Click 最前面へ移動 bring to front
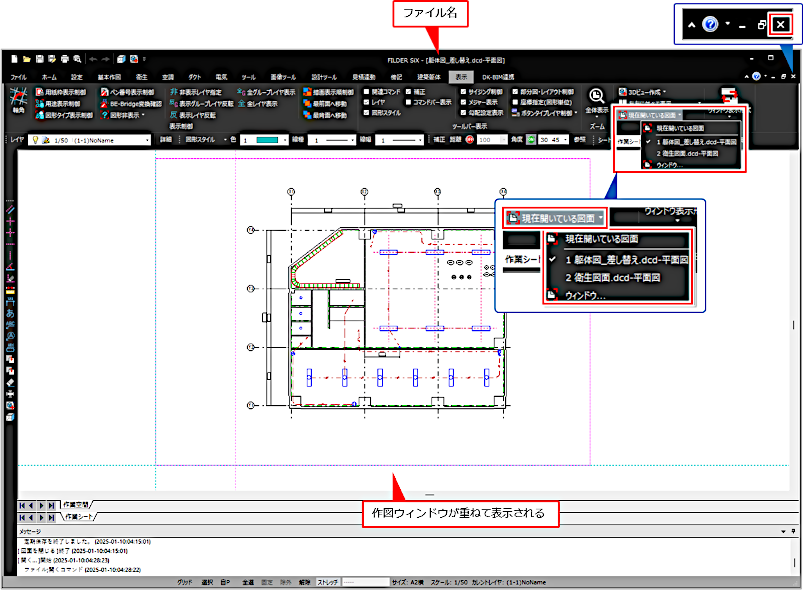803x590 pixels. click(x=325, y=103)
